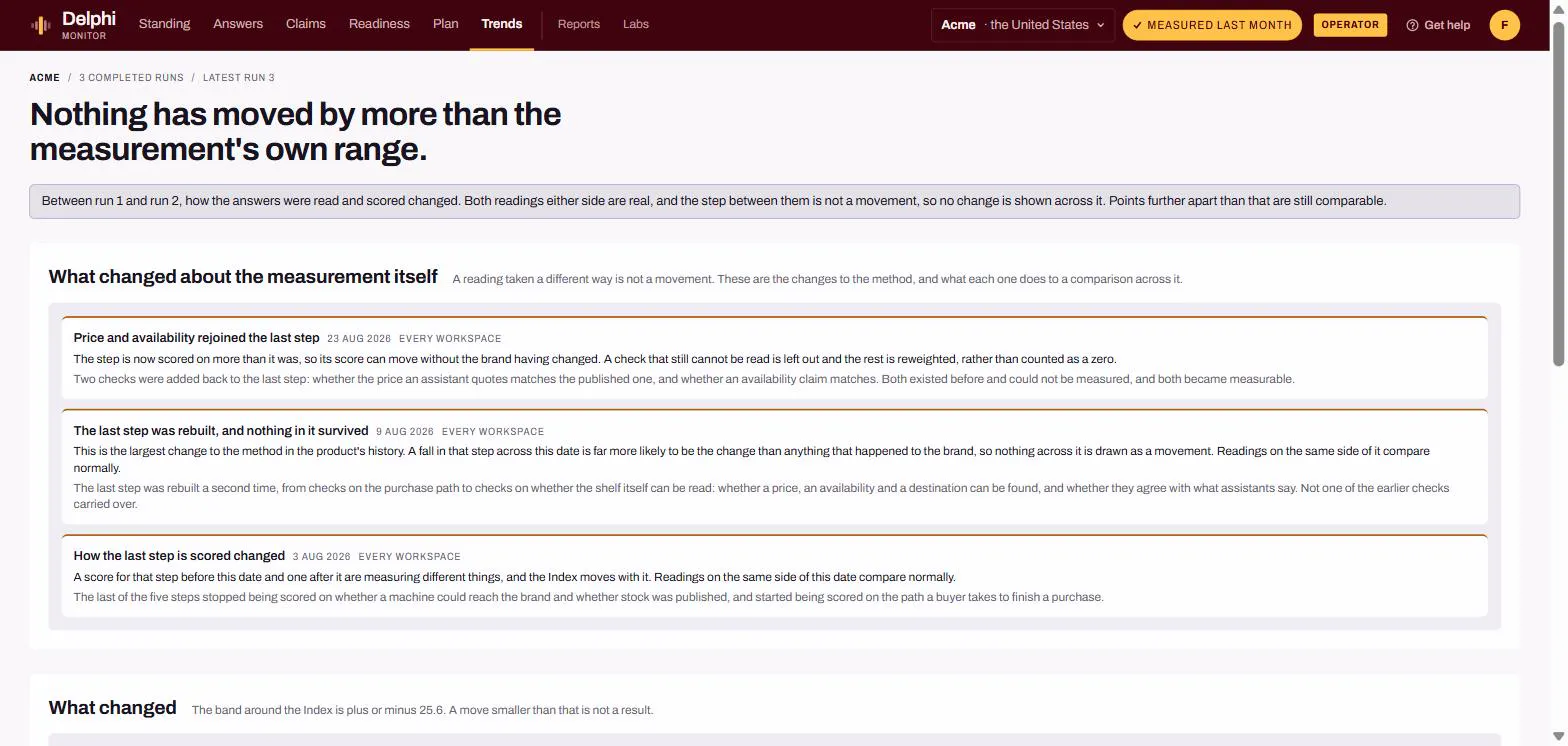Click the Operator badge
The image size is (1568, 746).
click(x=1350, y=25)
